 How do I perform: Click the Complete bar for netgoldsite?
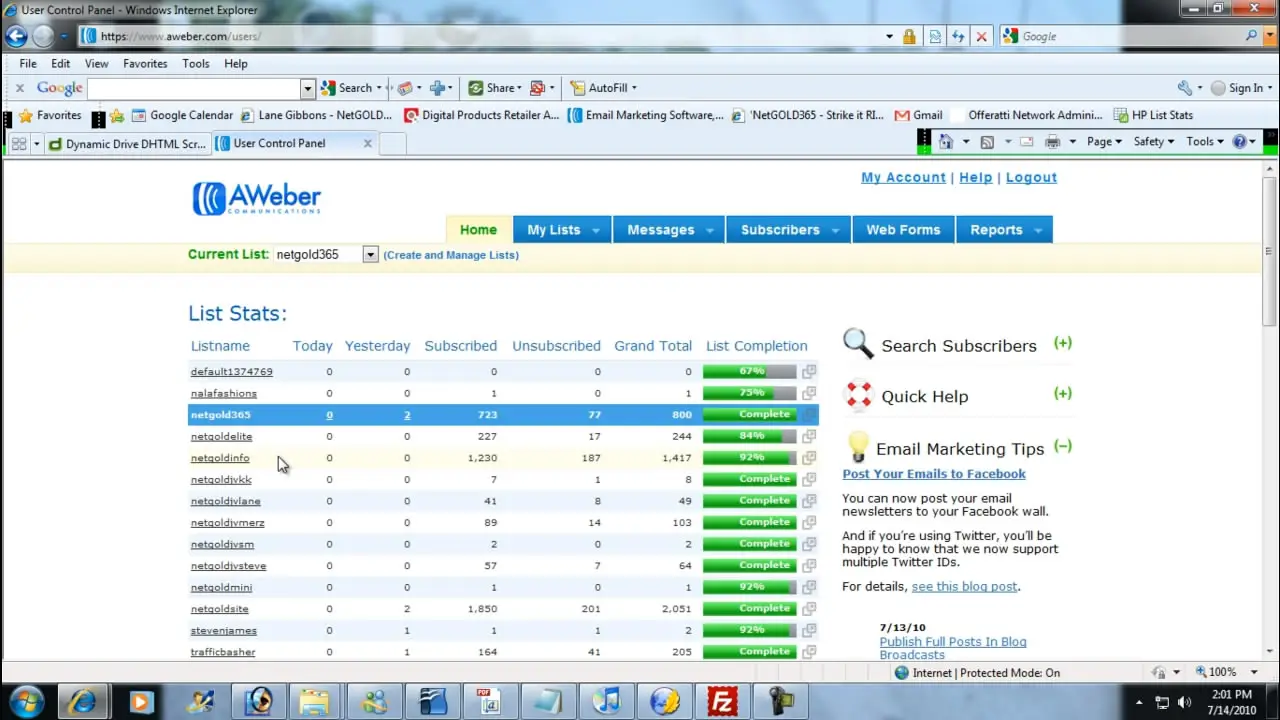750,608
